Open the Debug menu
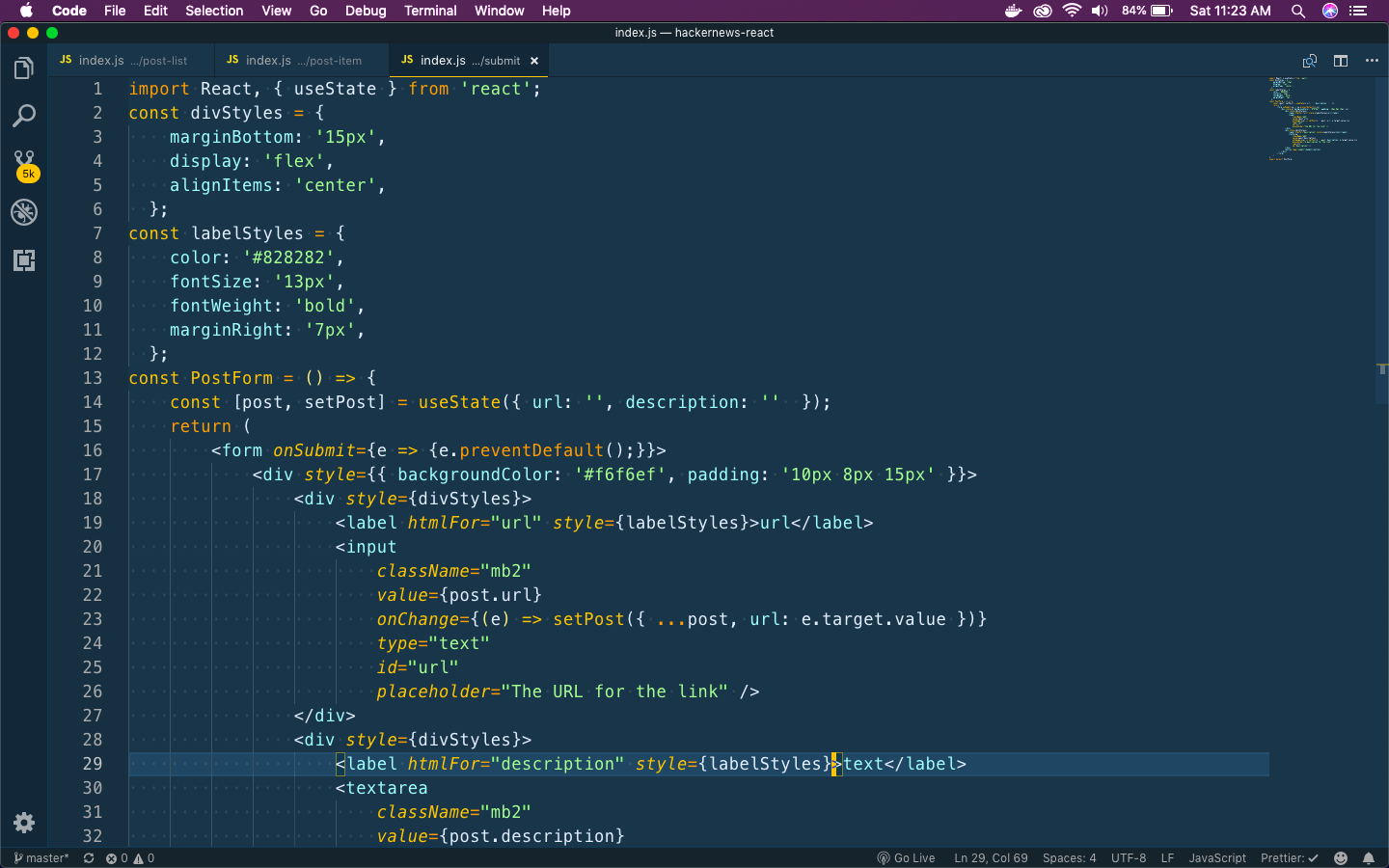This screenshot has height=868, width=1389. tap(366, 11)
